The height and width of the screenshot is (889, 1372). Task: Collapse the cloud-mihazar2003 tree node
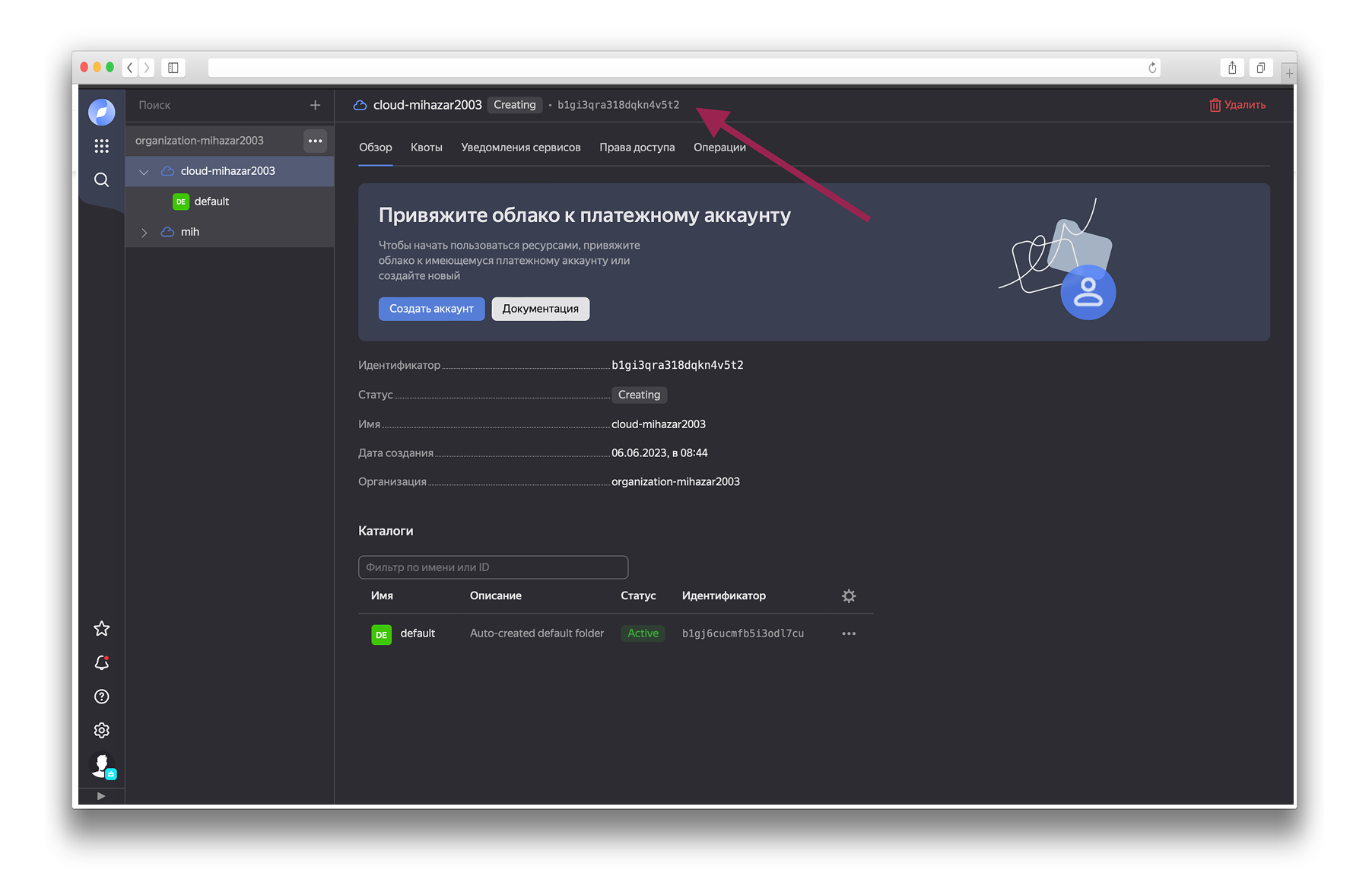(x=144, y=172)
